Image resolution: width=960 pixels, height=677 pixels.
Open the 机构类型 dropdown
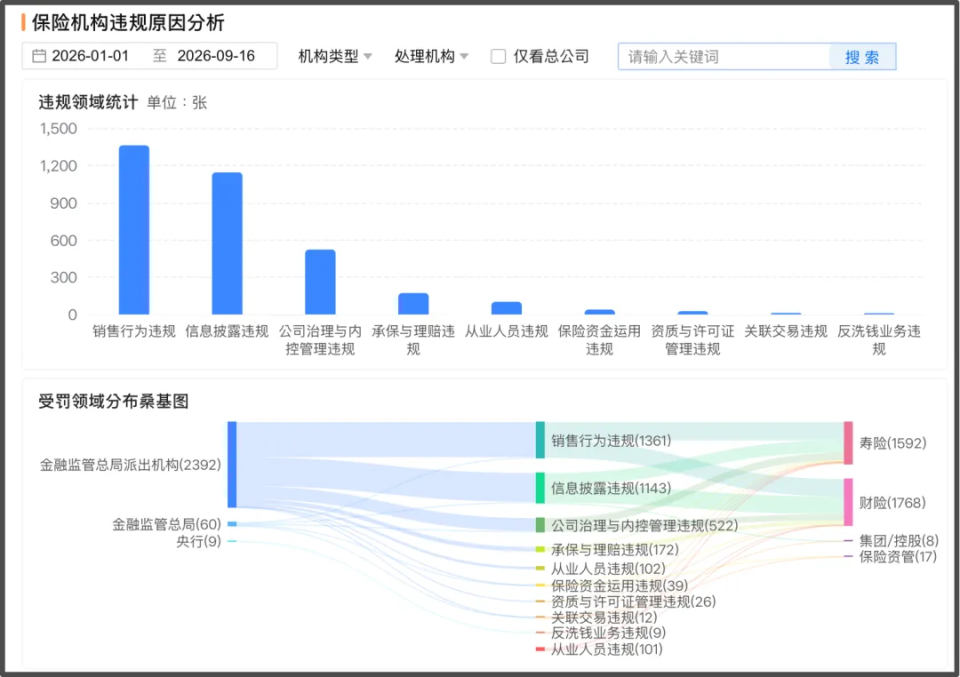[x=335, y=56]
